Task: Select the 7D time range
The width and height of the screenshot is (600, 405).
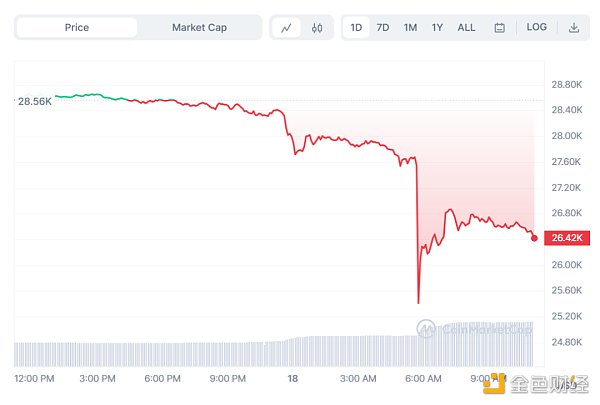Action: coord(383,27)
